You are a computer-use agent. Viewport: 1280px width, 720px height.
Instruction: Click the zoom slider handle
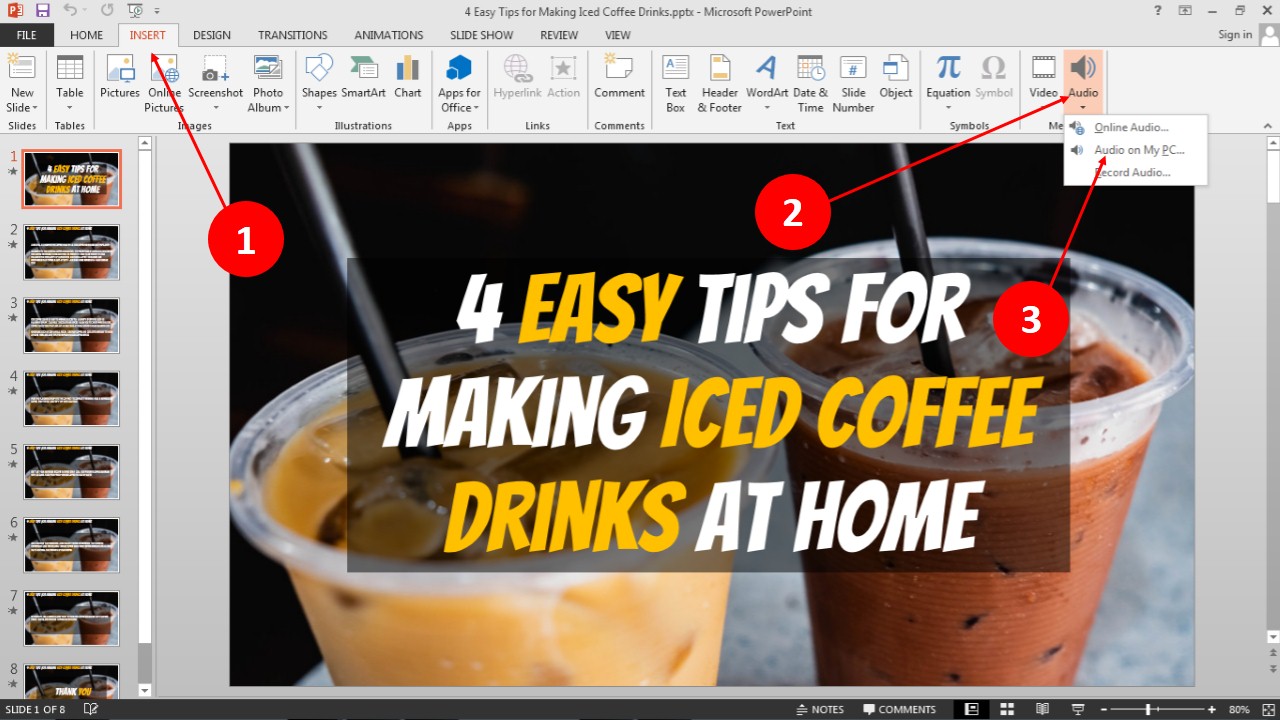click(1147, 709)
